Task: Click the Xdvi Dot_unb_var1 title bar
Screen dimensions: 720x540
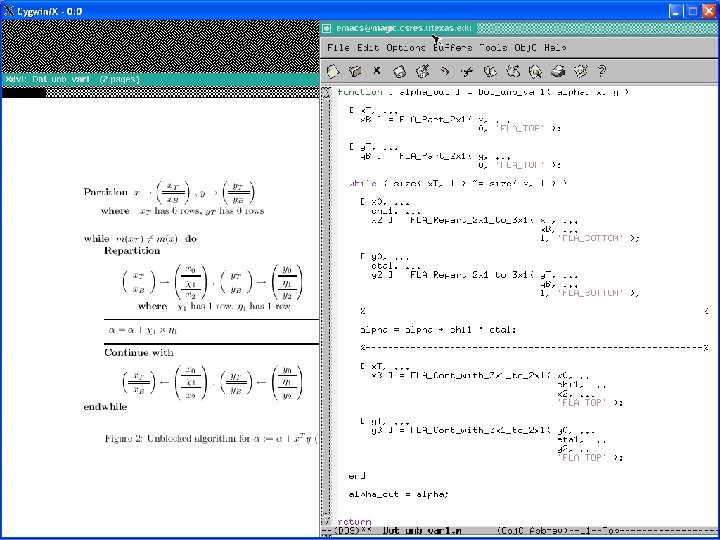Action: tap(160, 79)
